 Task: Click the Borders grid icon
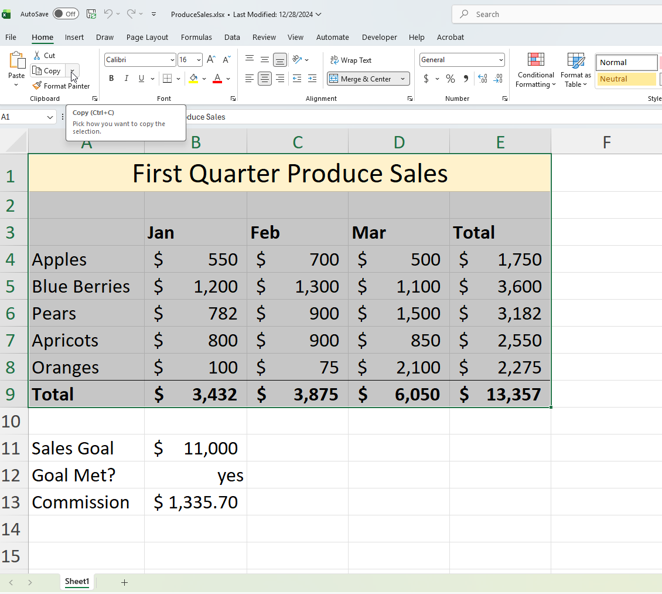167,79
